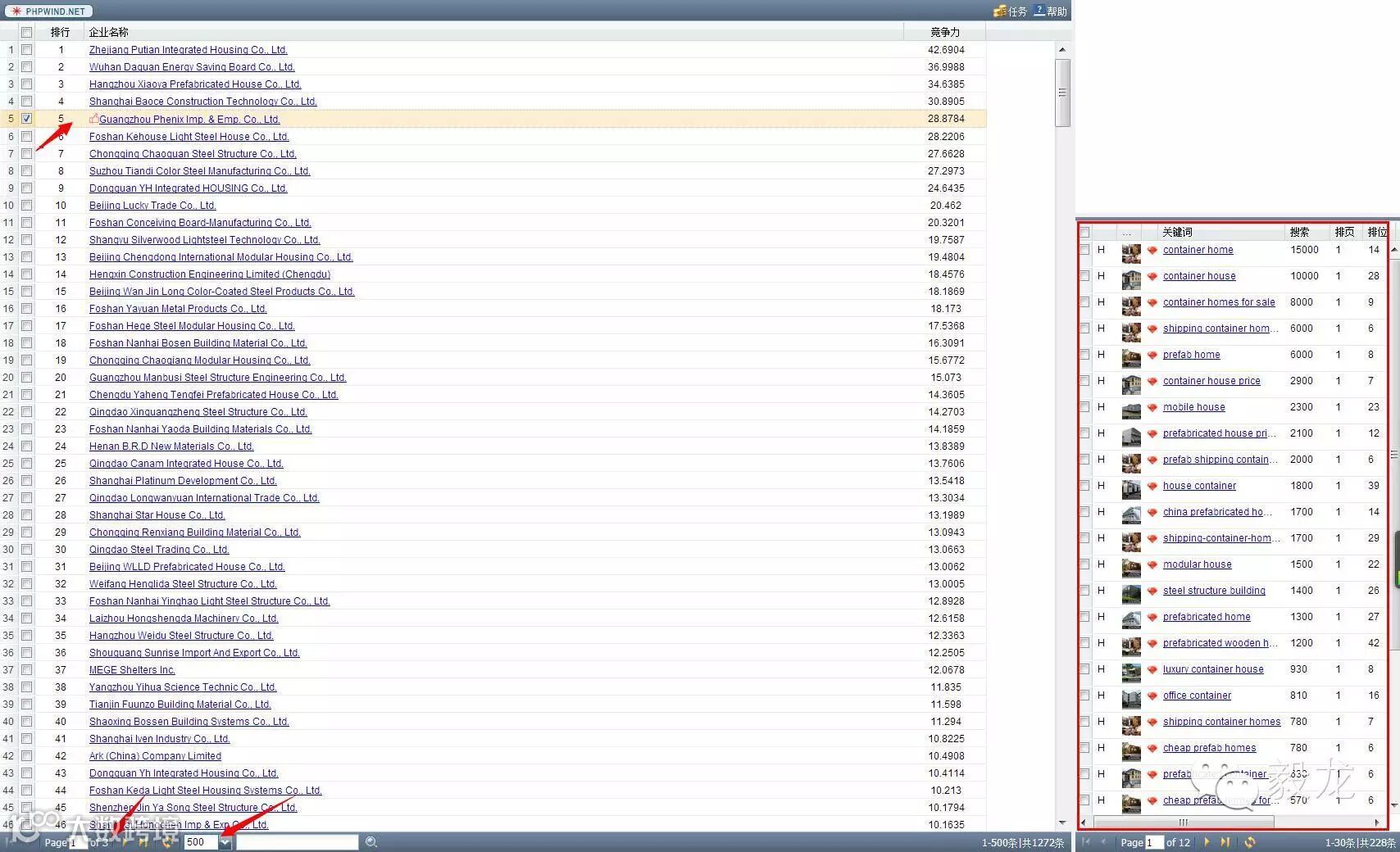Viewport: 1400px width, 852px height.
Task: Click the red diamond icon beside modular house
Action: [x=1152, y=565]
